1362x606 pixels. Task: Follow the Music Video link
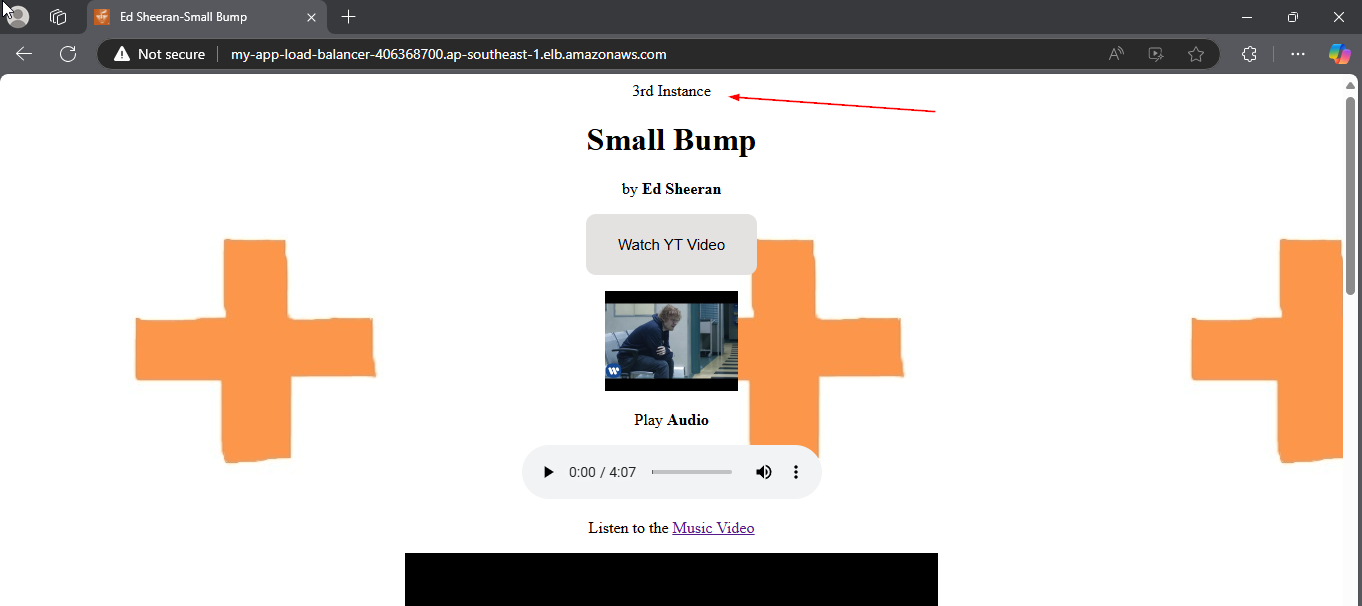pyautogui.click(x=713, y=528)
